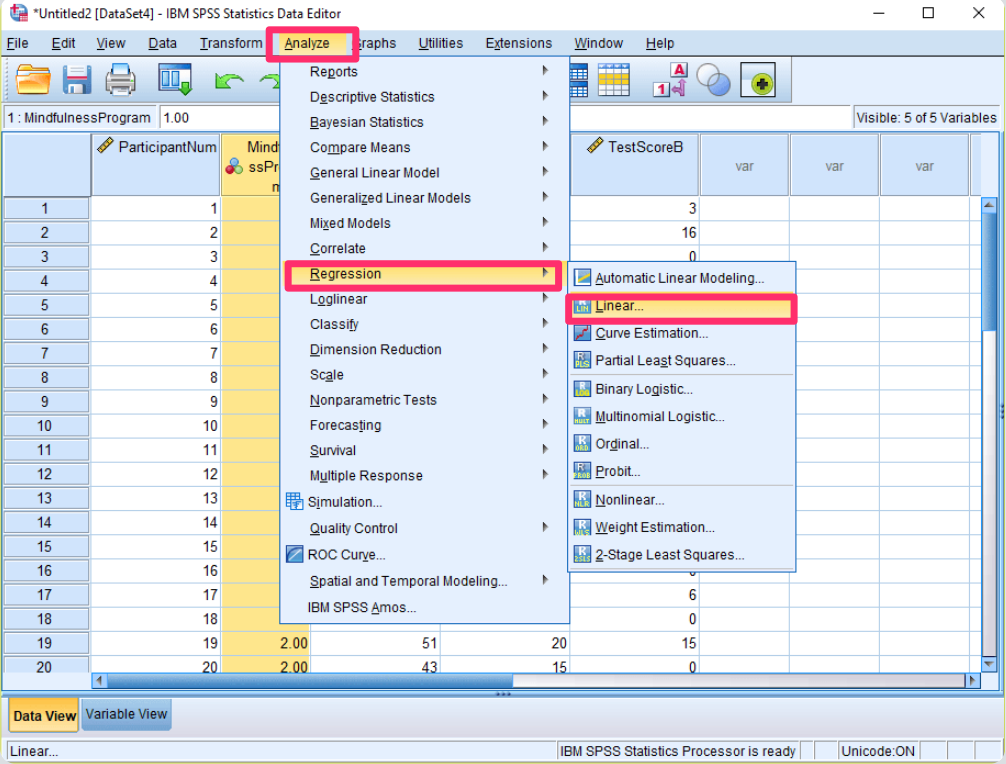Screen dimensions: 1006x764
Task: Click the Linear regression LIN icon
Action: pyautogui.click(x=582, y=306)
